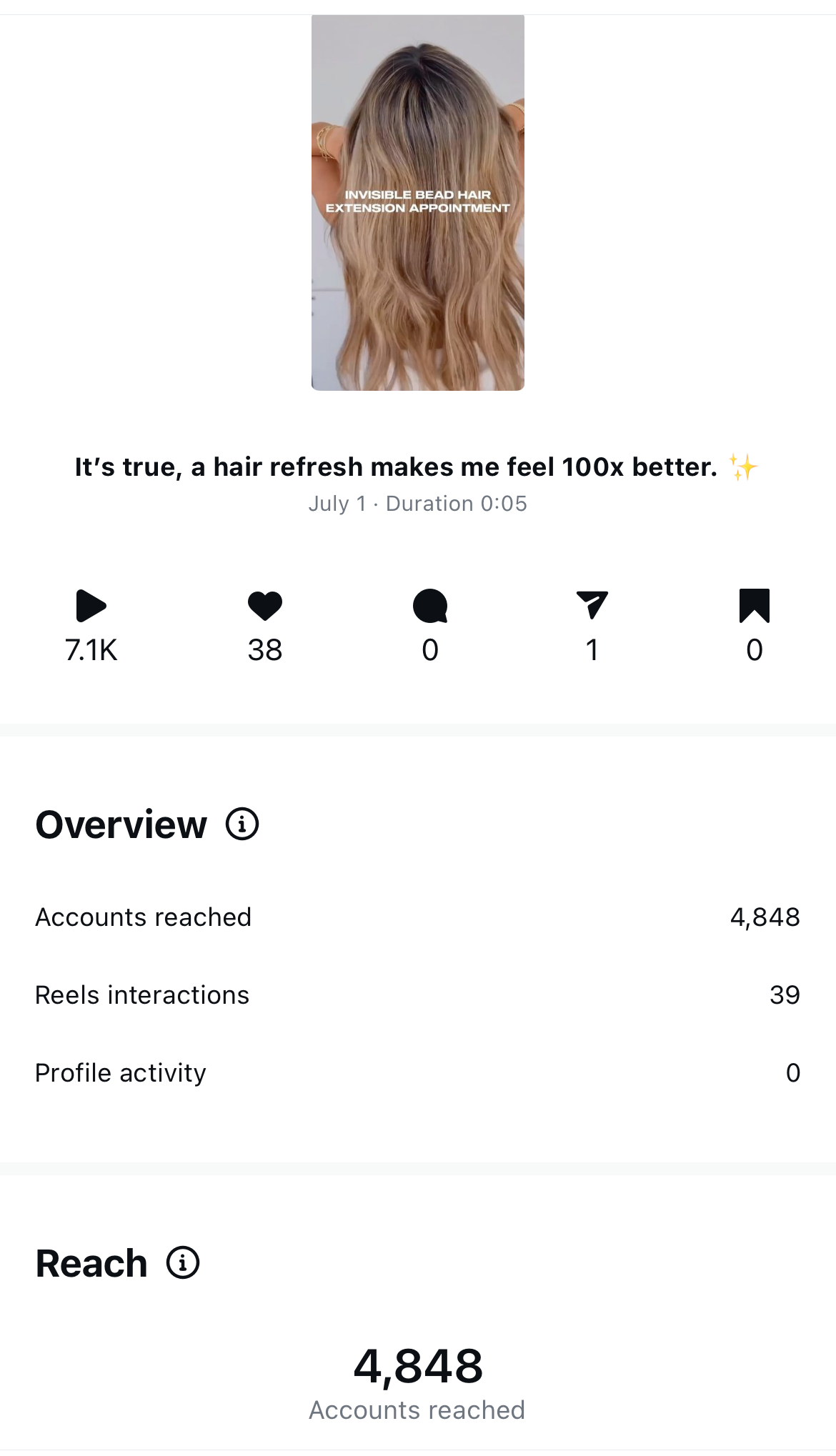Click the 38 likes count

point(265,651)
